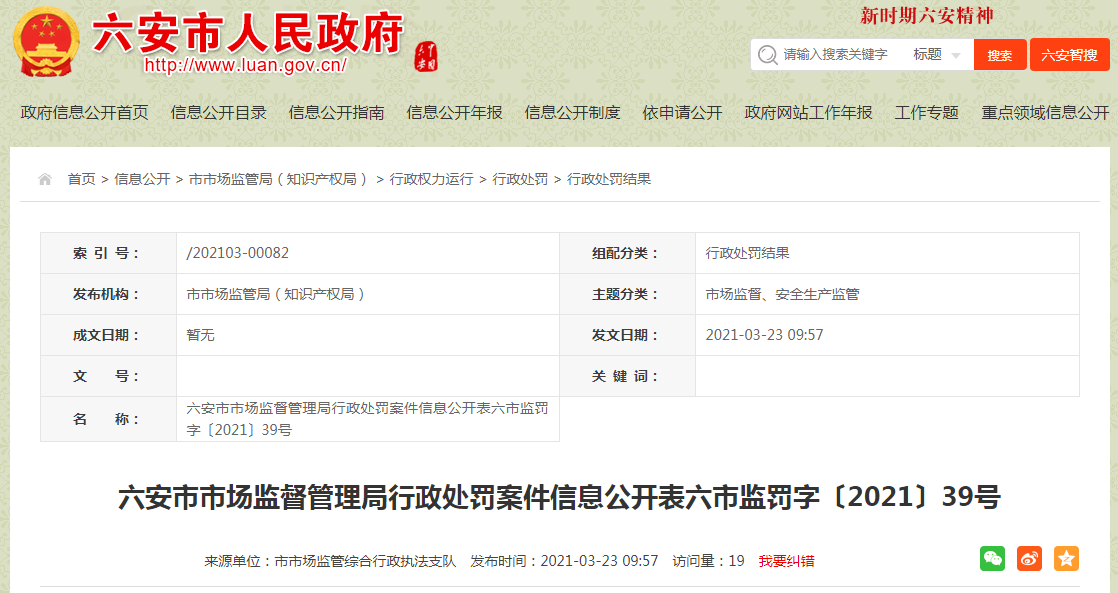Click the 关键词 label cell

(627, 376)
